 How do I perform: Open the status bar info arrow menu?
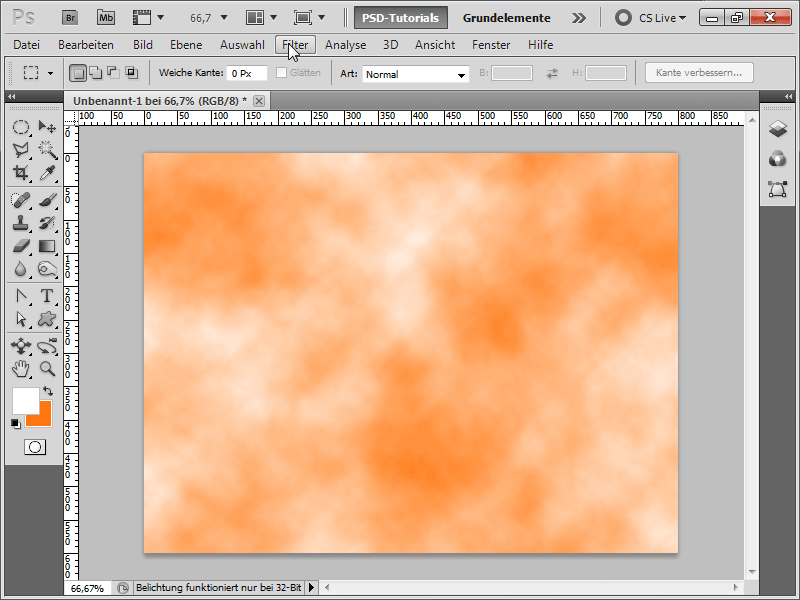point(311,588)
